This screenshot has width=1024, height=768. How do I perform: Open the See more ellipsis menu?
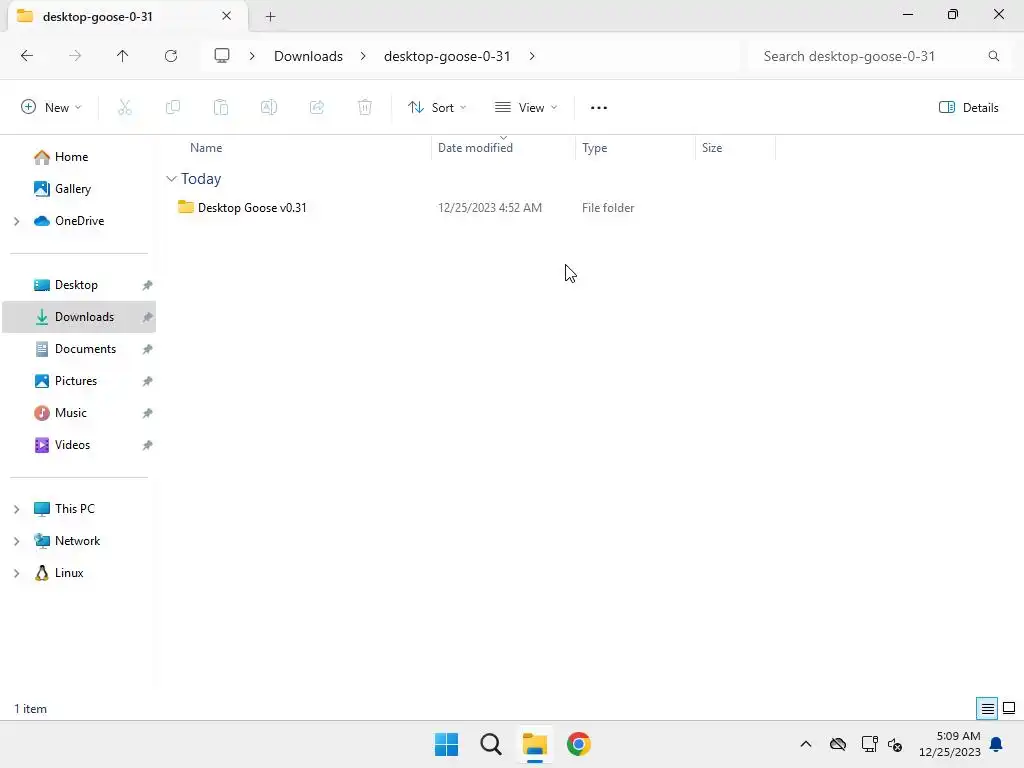pos(599,108)
